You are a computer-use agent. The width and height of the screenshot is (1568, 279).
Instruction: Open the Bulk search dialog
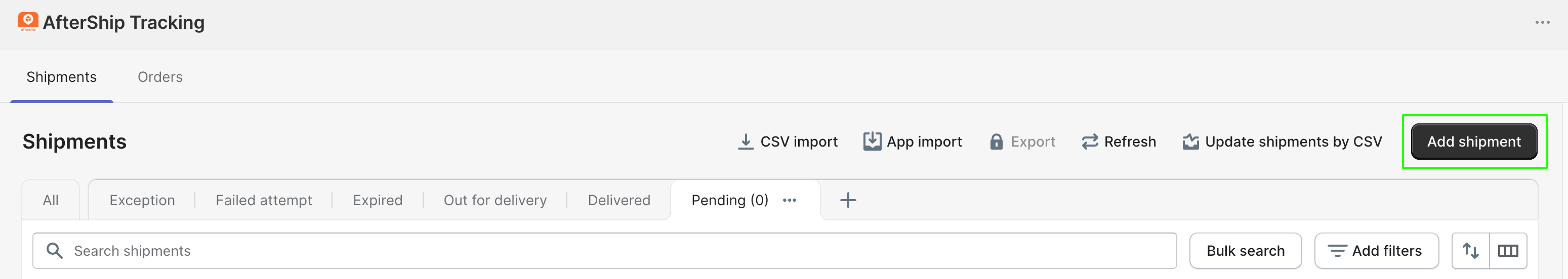pos(1246,250)
